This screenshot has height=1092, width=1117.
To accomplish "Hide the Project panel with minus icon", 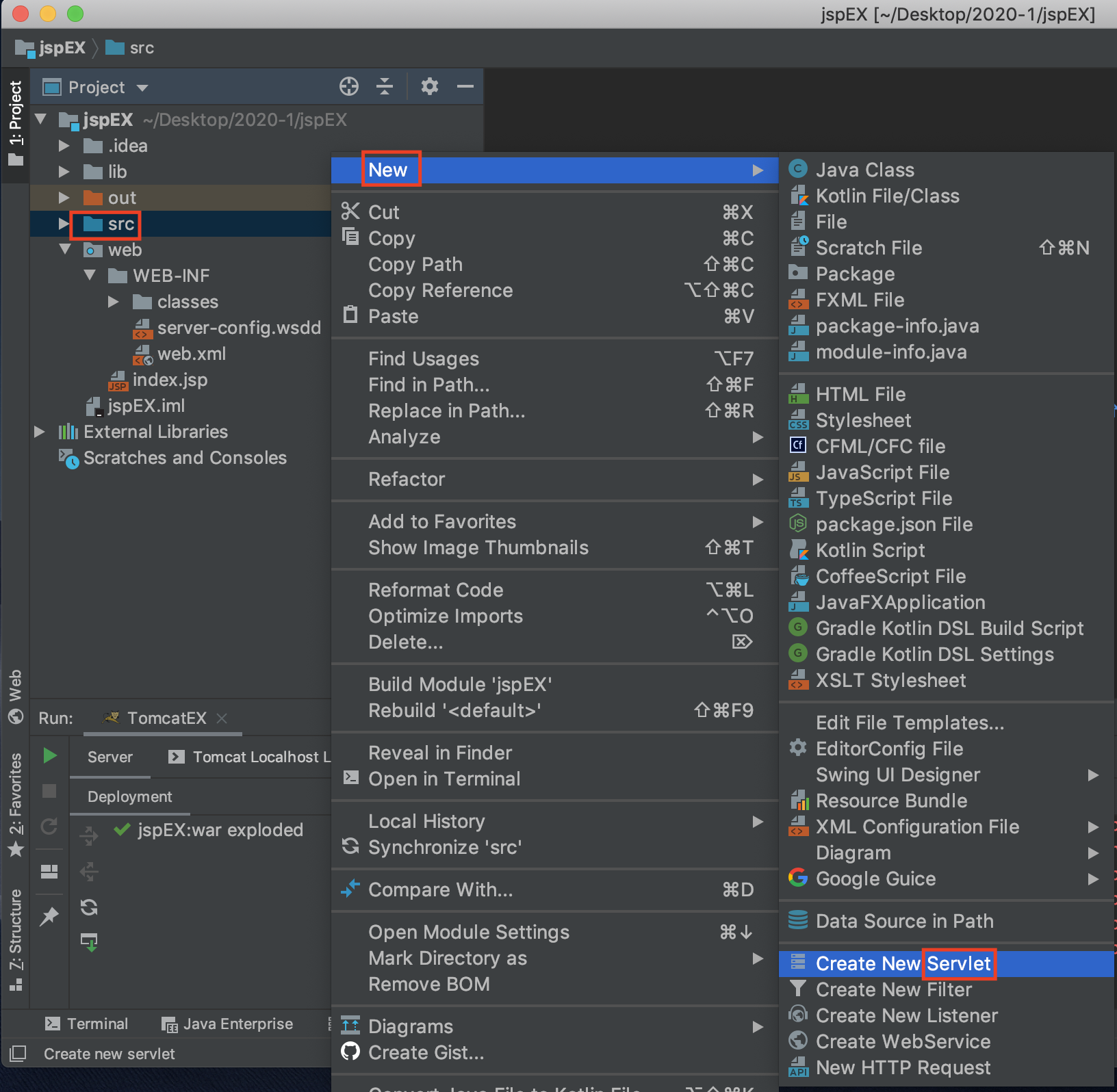I will point(465,87).
